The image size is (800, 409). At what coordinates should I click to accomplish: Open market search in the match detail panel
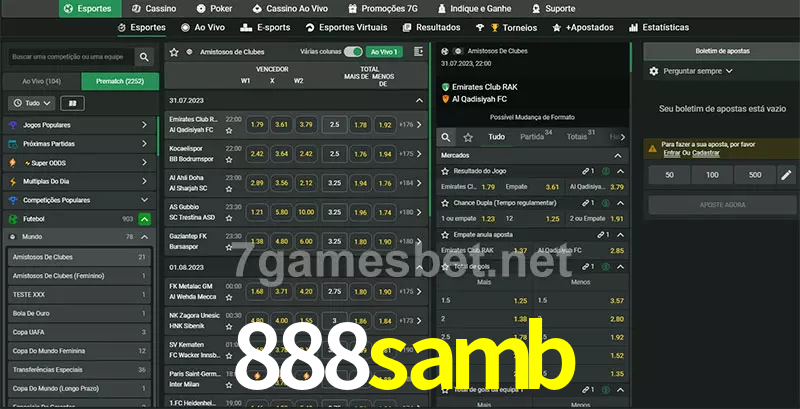(446, 137)
